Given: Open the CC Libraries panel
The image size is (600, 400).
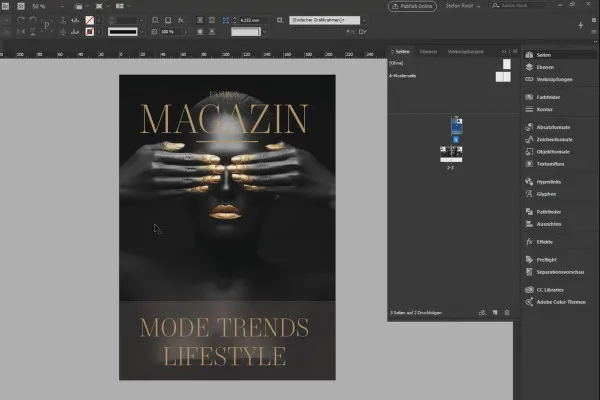Looking at the screenshot, I should coord(551,290).
